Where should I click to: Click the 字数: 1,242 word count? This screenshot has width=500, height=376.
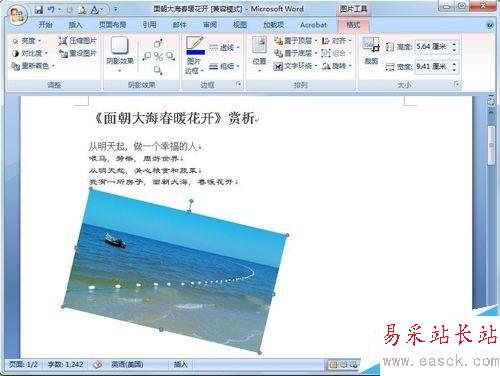[x=65, y=364]
